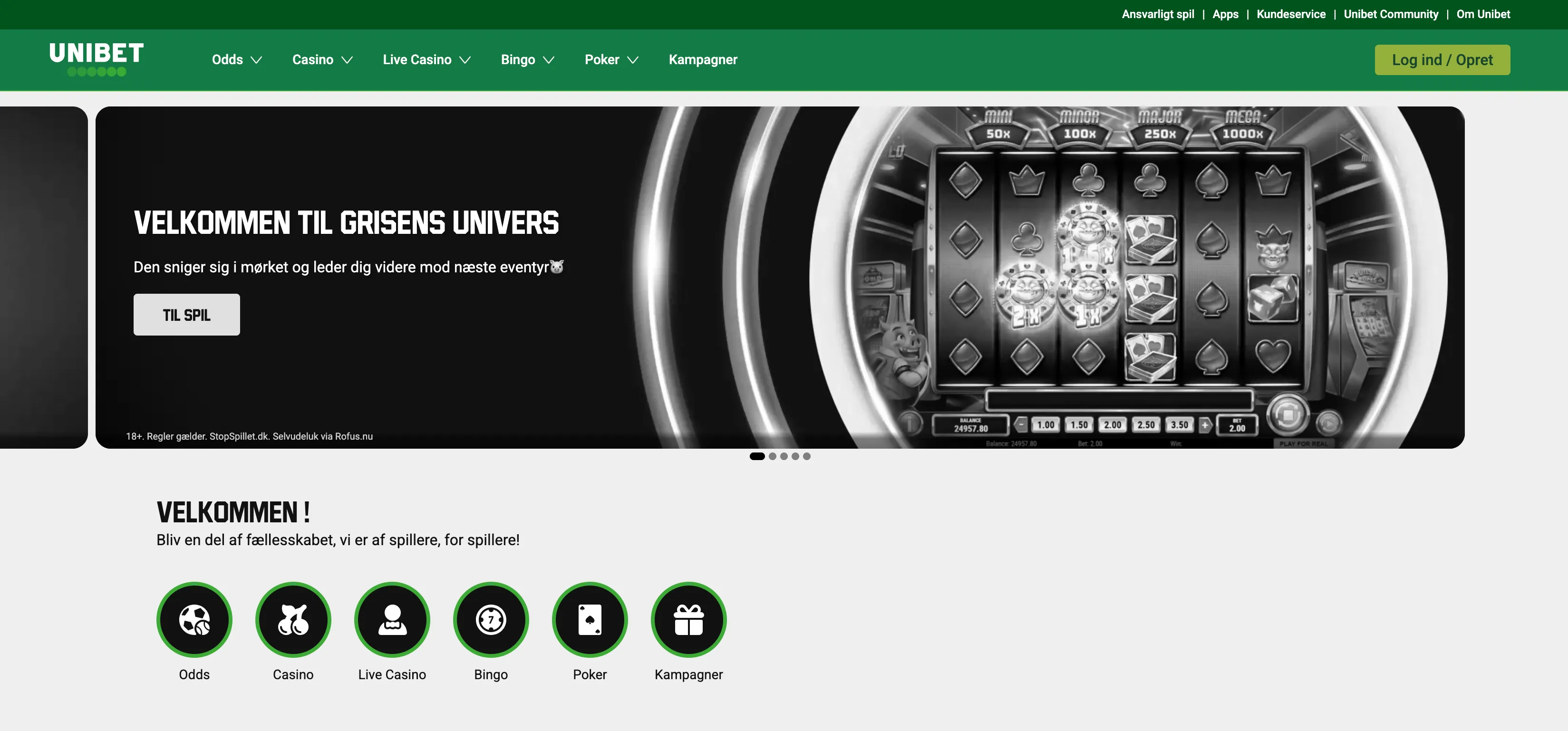The width and height of the screenshot is (1568, 731).
Task: Open the Kampagner gift circle icon
Action: pyautogui.click(x=688, y=620)
